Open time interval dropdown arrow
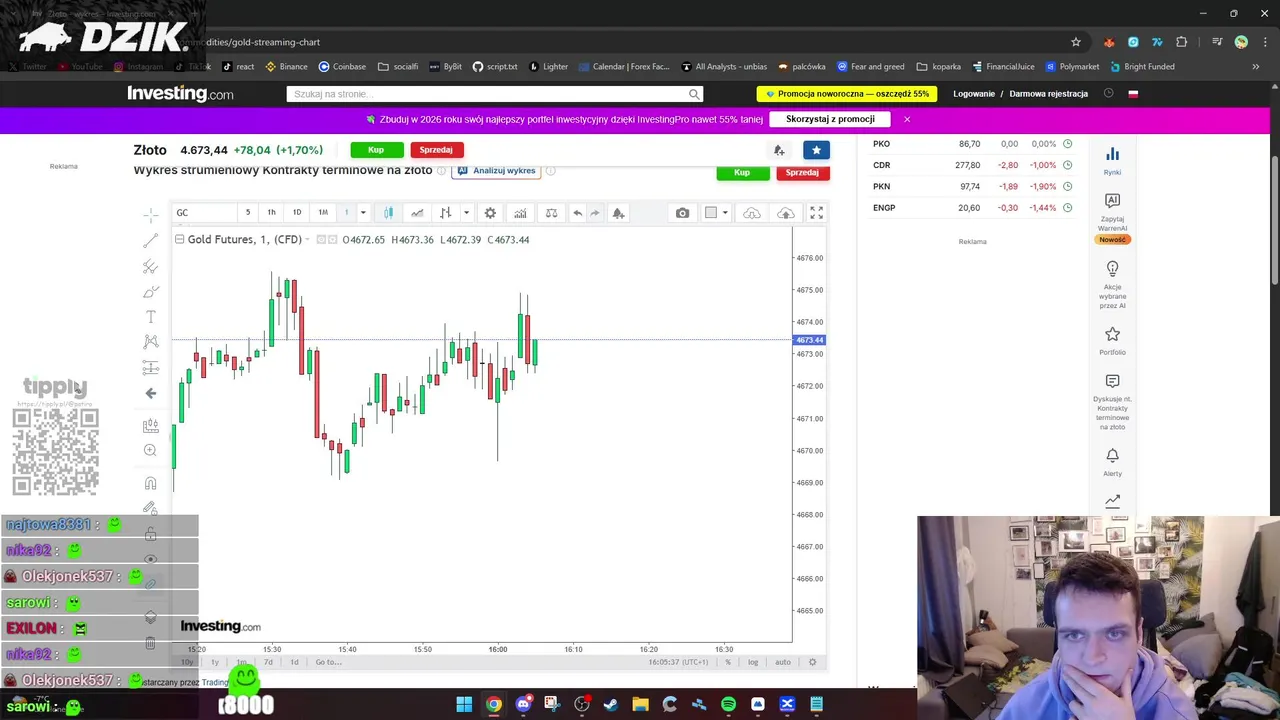 (363, 213)
